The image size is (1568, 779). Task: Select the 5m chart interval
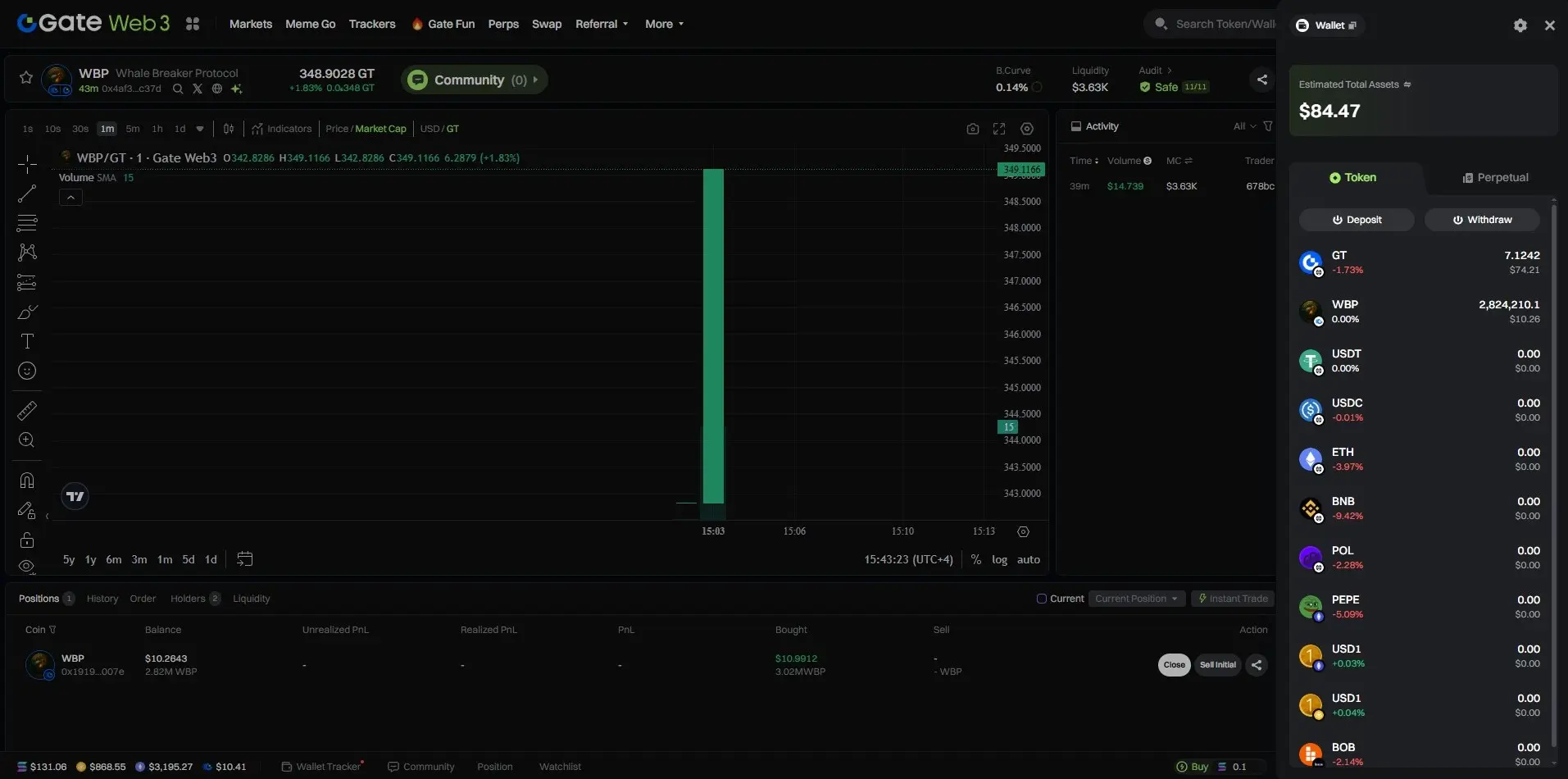point(133,129)
